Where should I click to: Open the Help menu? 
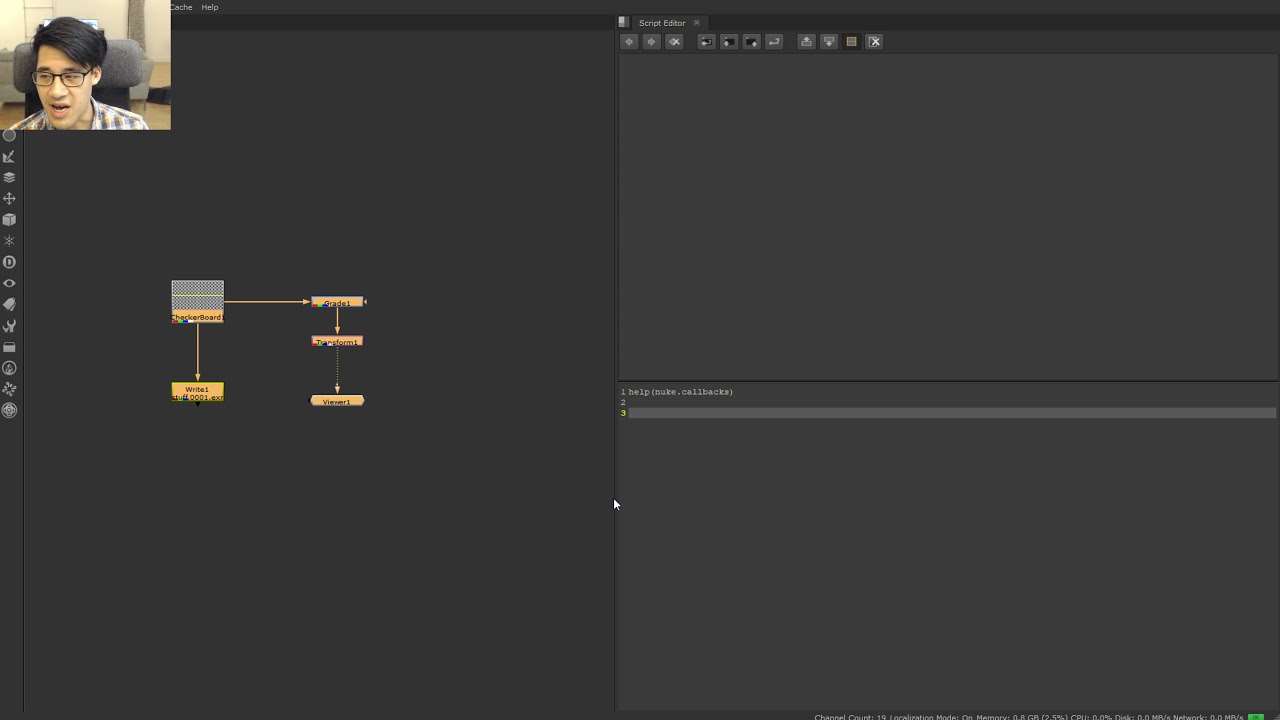210,7
